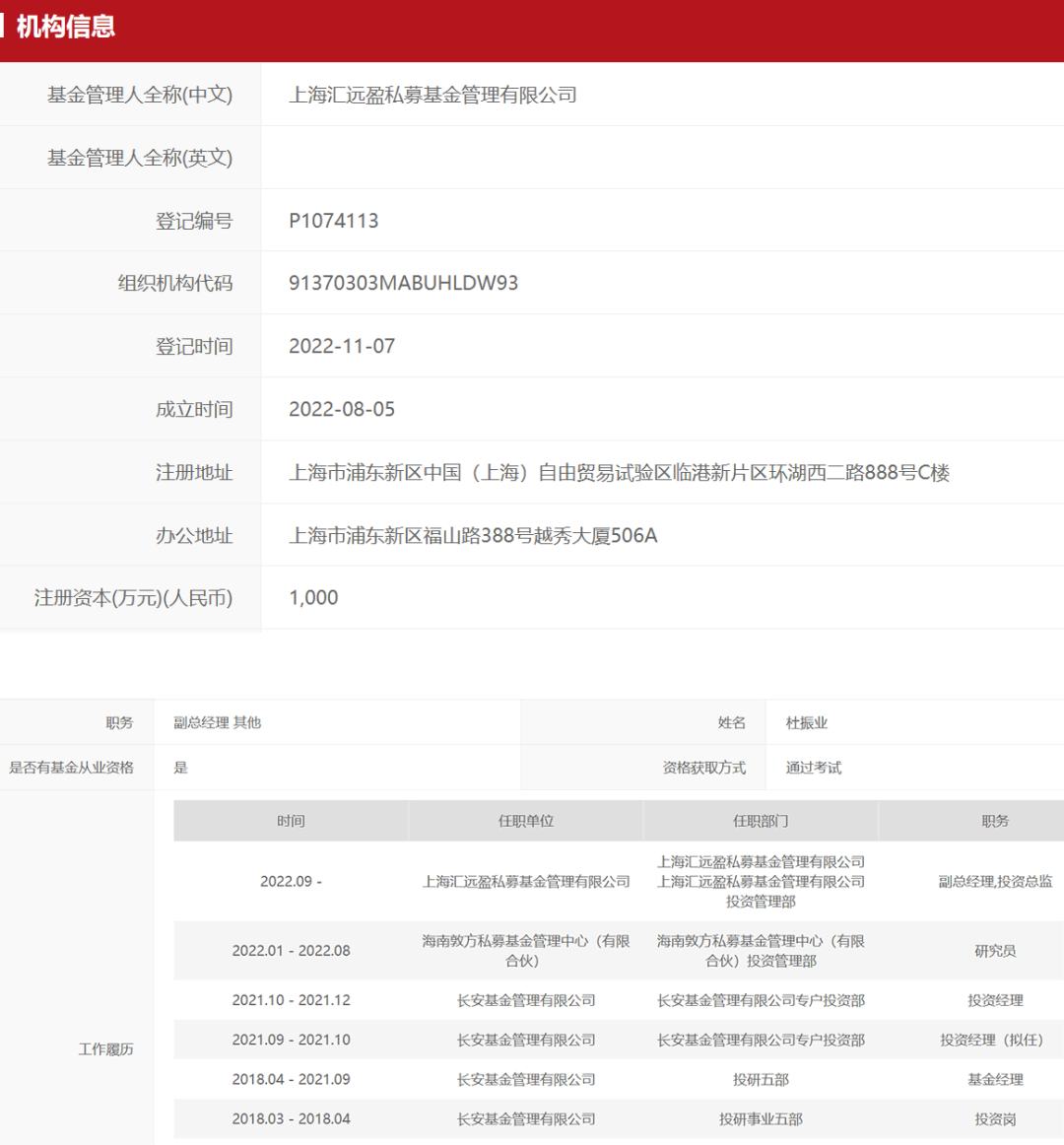Click the '资格获取方式' label
Screen dimensions: 1064x1145
[704, 768]
